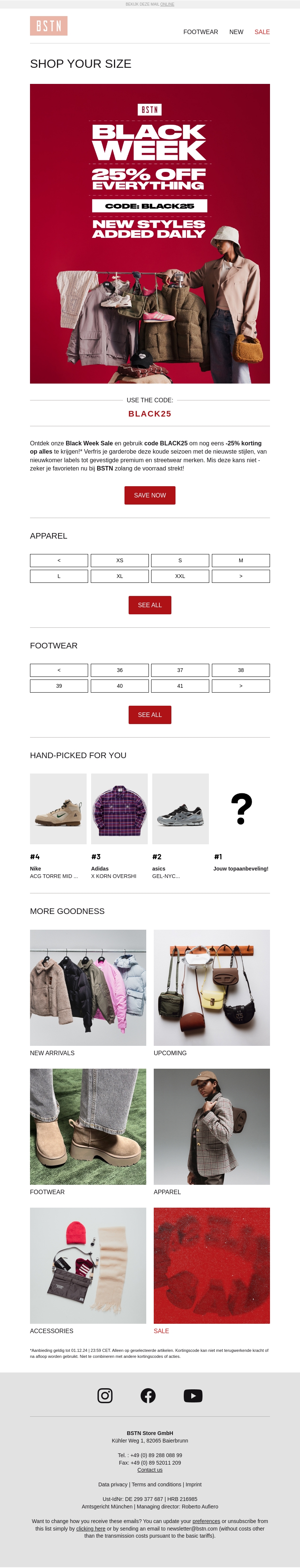The image size is (300, 1568).
Task: Show previous footwear sizes with the < arrow
Action: (x=59, y=670)
